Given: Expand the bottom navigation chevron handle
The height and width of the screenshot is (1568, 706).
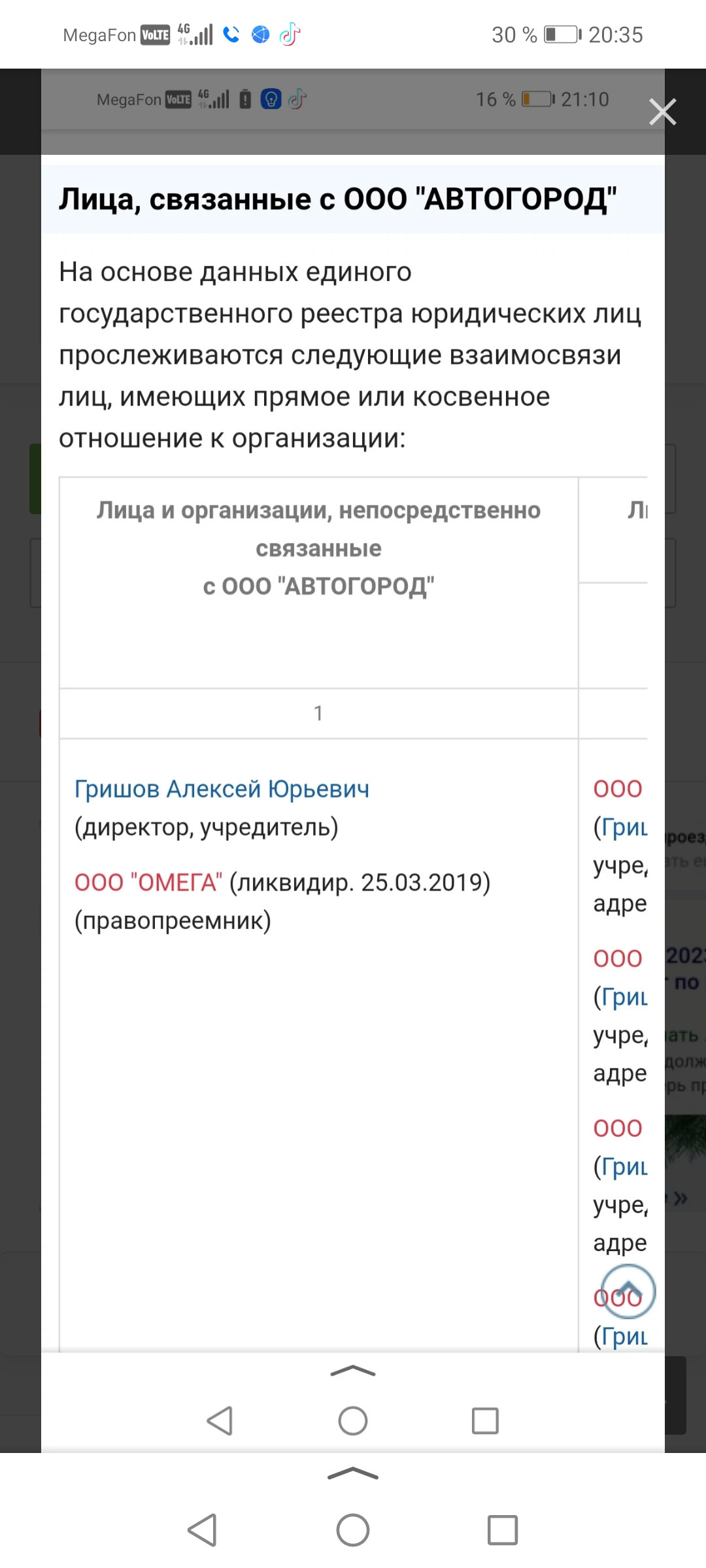Looking at the screenshot, I should [353, 1473].
